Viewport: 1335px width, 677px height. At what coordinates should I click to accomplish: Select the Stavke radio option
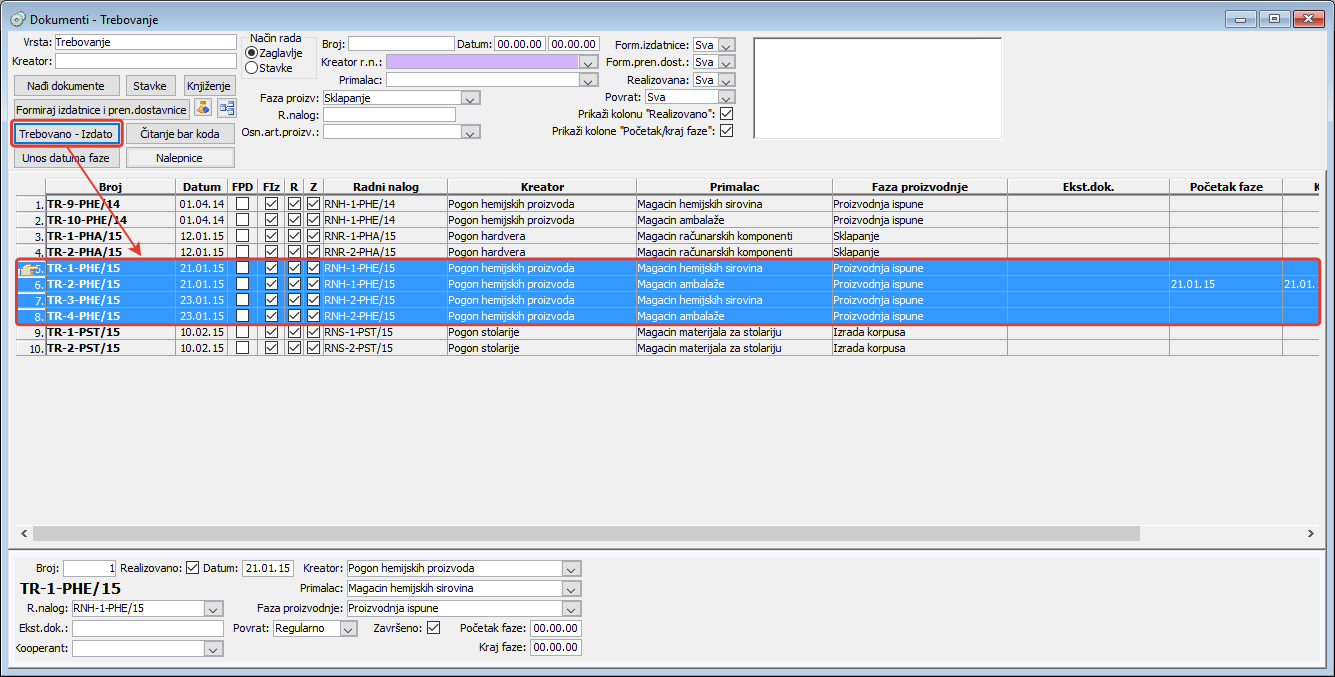click(252, 68)
